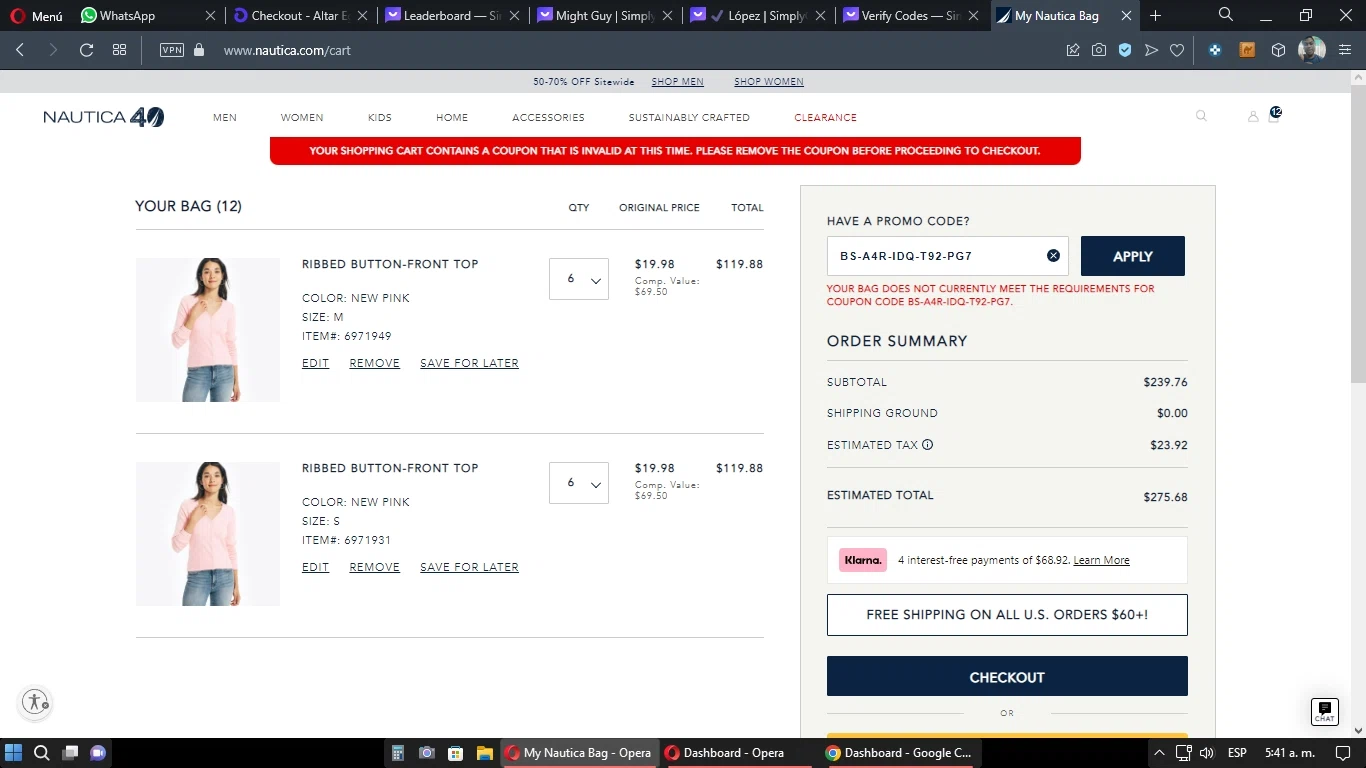Click the estimated tax info icon
This screenshot has height=768, width=1366.
[927, 445]
